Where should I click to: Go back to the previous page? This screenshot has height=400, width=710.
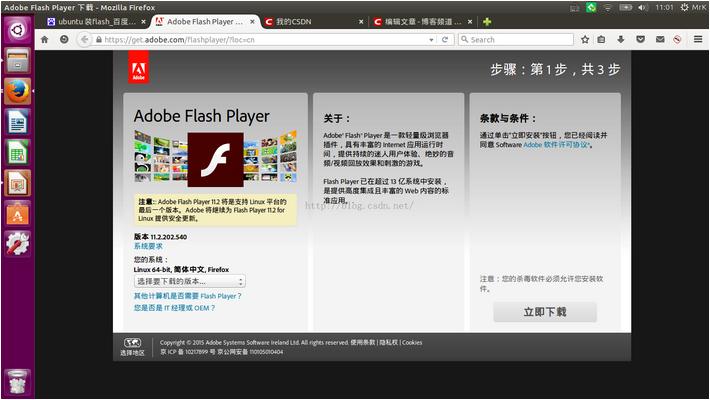(x=85, y=39)
